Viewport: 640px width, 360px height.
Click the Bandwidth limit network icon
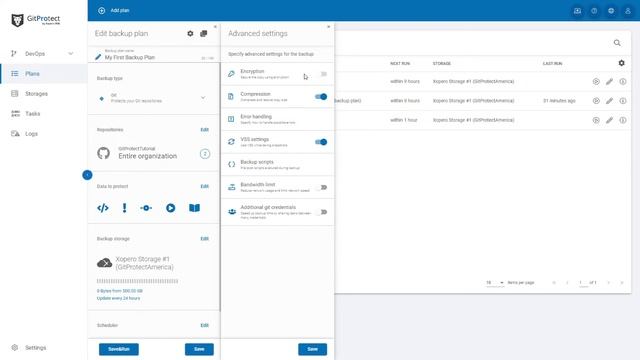[231, 187]
